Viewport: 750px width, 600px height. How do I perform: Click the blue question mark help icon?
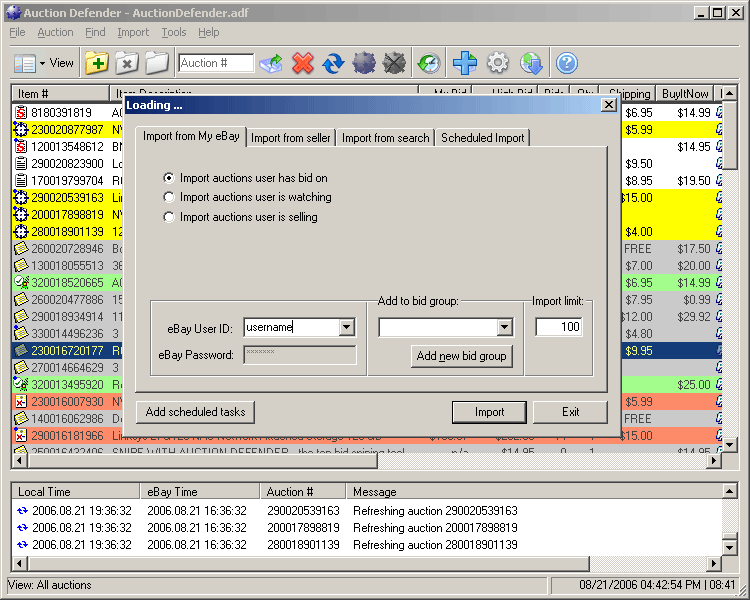coord(567,63)
